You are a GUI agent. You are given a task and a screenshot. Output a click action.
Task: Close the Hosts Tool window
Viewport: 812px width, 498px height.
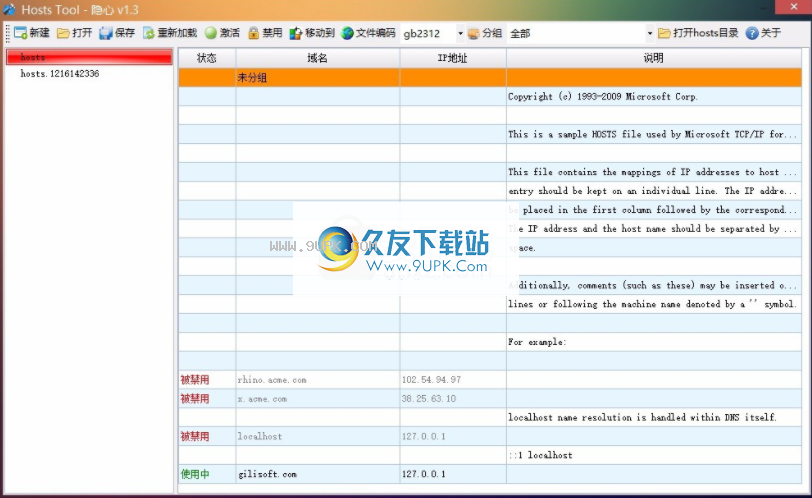[x=793, y=7]
